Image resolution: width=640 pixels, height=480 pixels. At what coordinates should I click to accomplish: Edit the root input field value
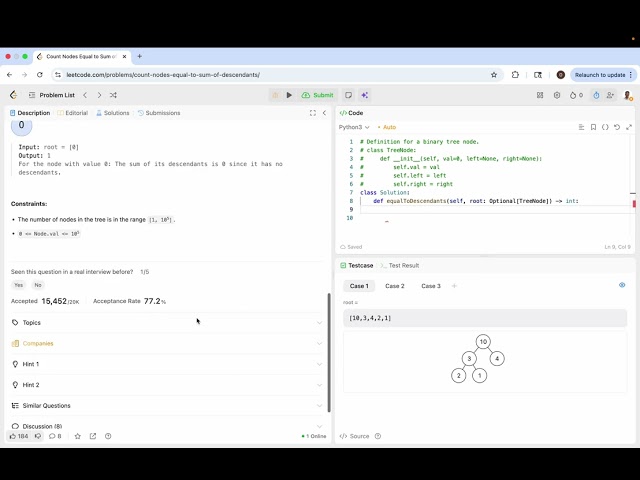pyautogui.click(x=485, y=318)
